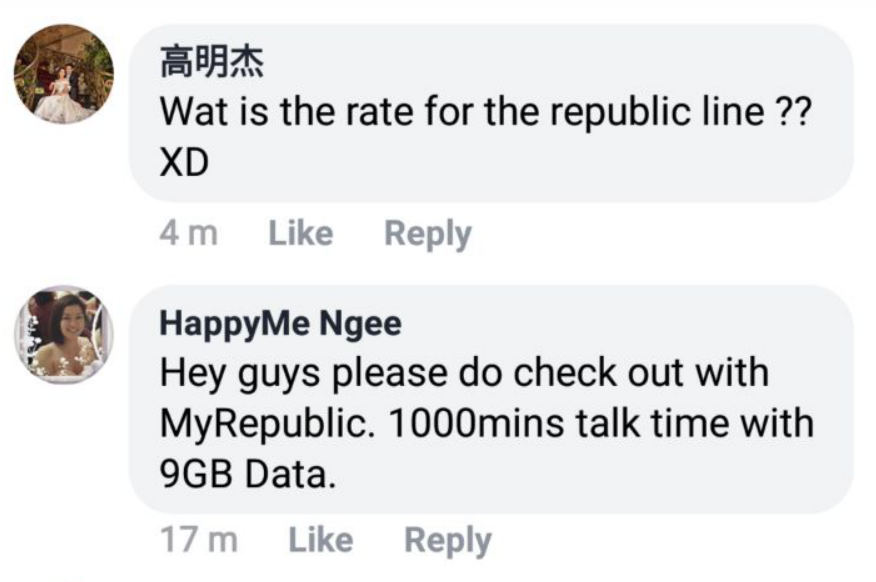Viewport: 876px width, 582px height.
Task: Click the double question marks
Action: pos(794,112)
